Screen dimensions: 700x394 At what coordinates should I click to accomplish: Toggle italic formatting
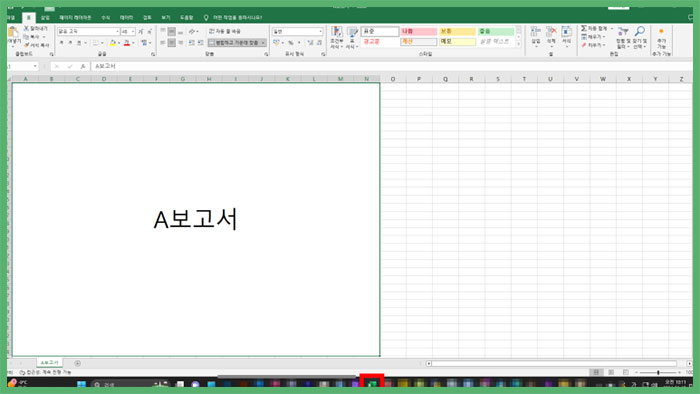[x=70, y=43]
